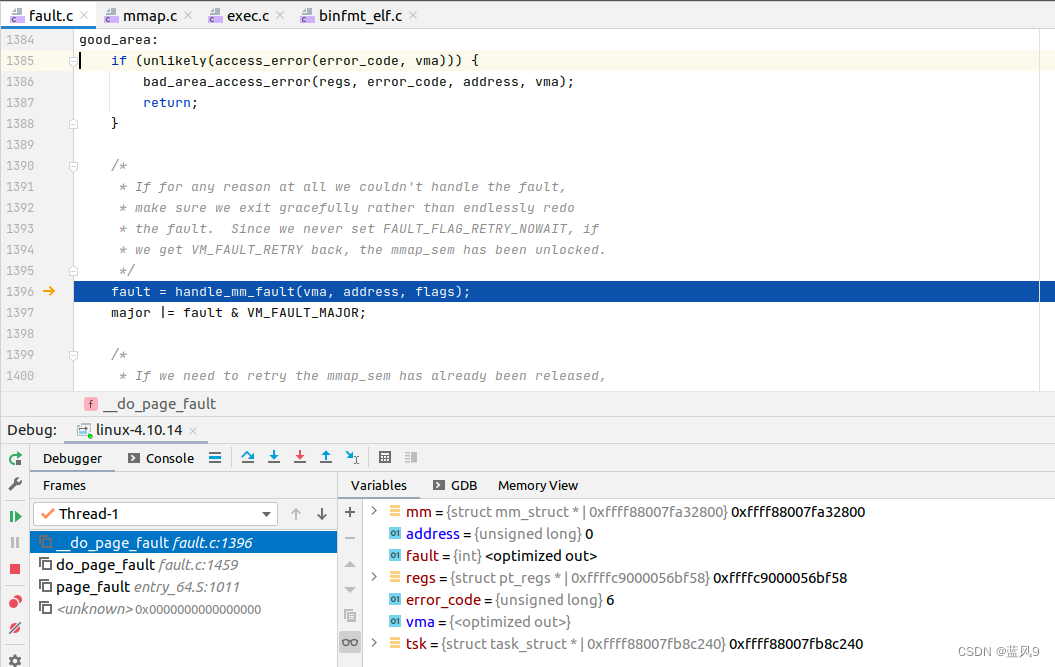
Task: Close the binfmt_elf.c tab
Action: pos(413,15)
